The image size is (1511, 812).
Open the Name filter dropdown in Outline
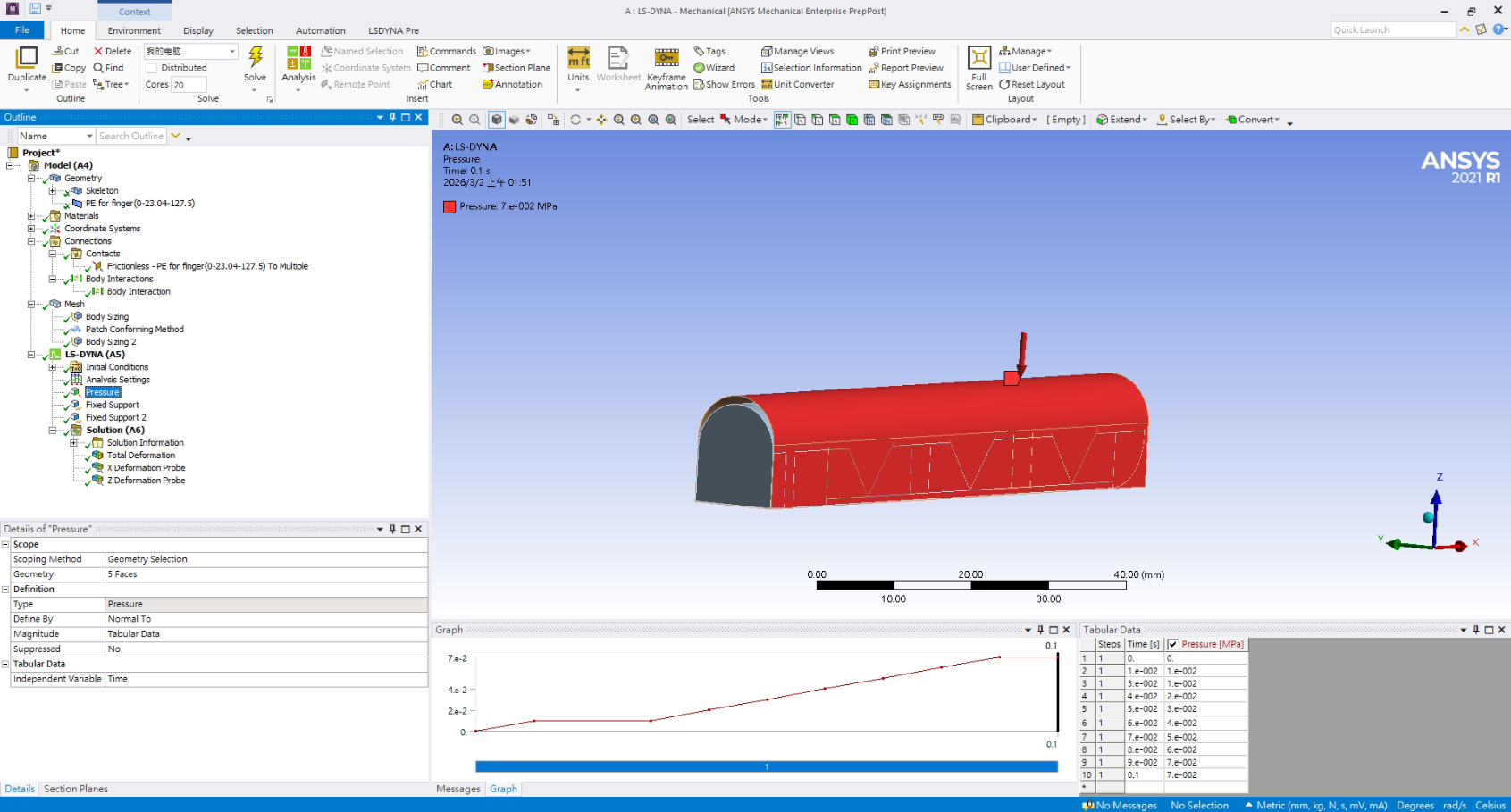tap(89, 137)
